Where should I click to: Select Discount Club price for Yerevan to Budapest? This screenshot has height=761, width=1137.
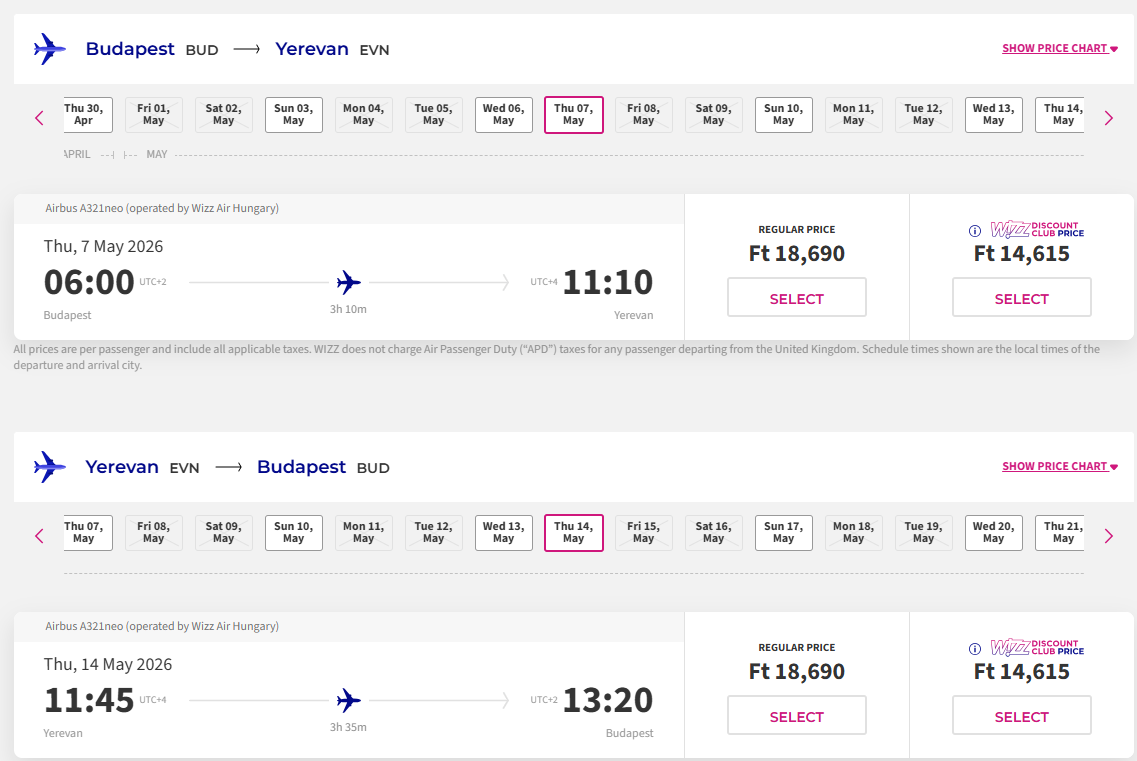[x=1021, y=716]
